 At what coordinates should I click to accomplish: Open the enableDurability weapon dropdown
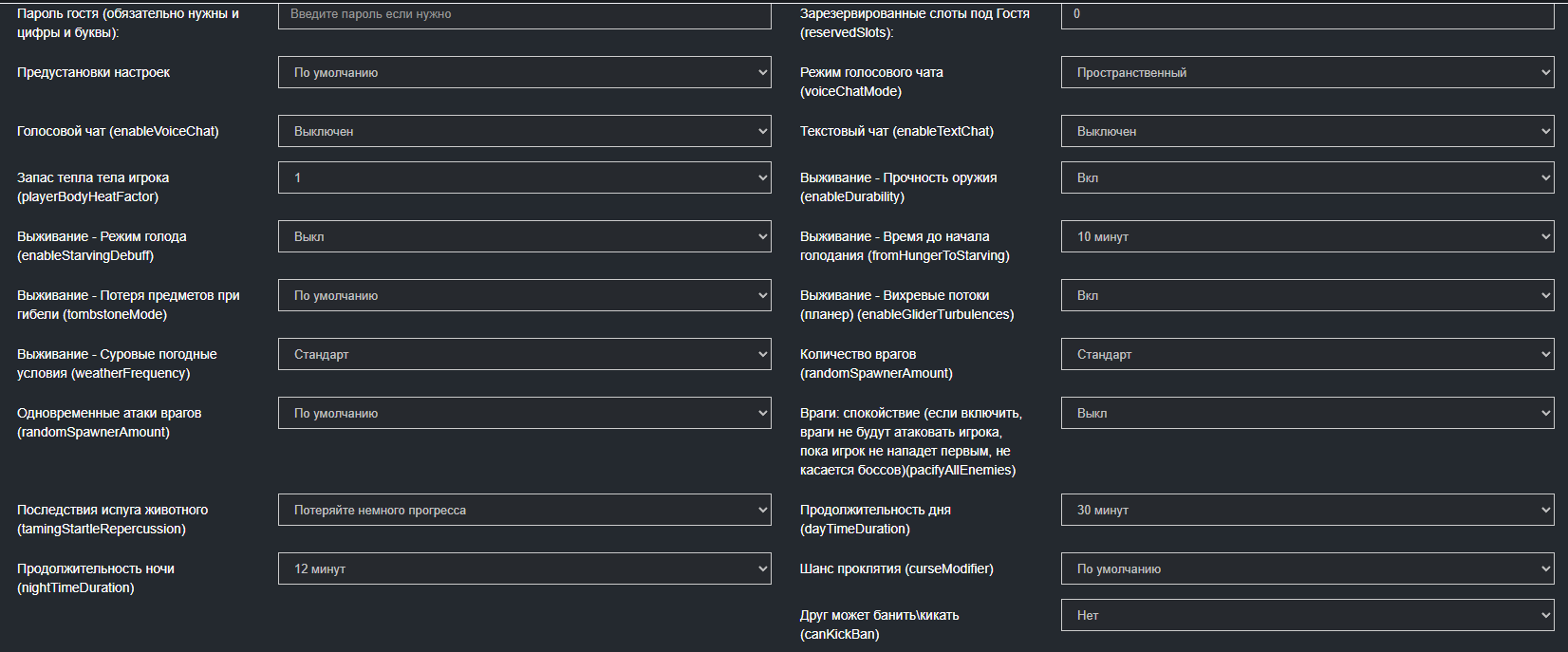click(x=1306, y=178)
